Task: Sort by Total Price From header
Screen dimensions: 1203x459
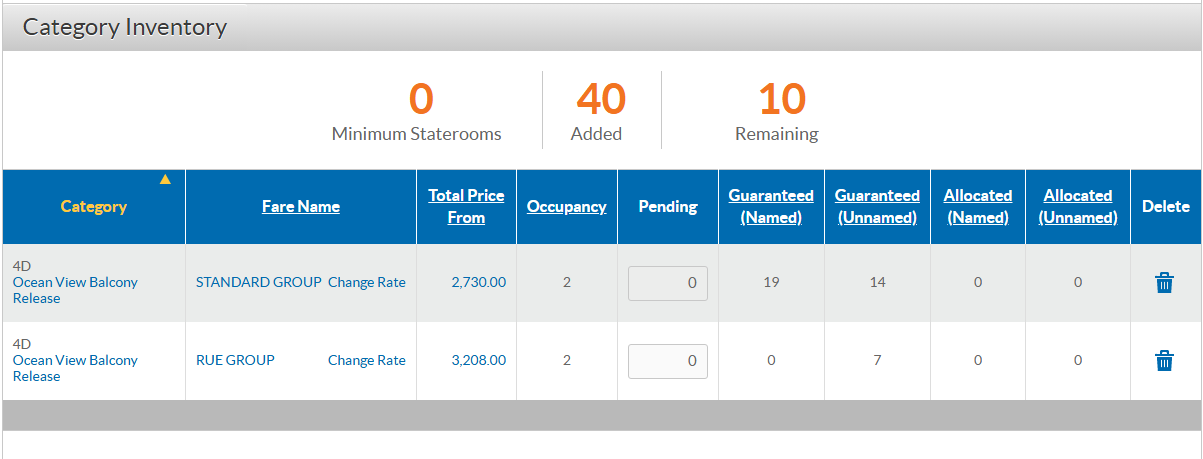Action: point(466,207)
